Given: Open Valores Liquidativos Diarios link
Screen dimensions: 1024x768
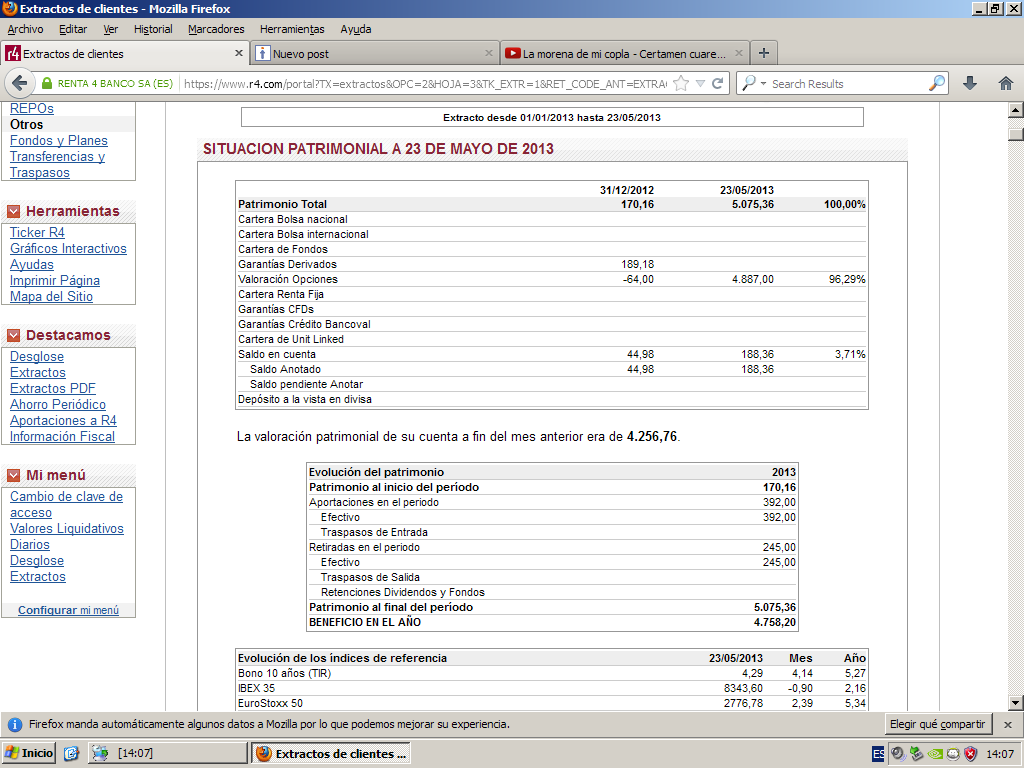Looking at the screenshot, I should click(x=66, y=537).
